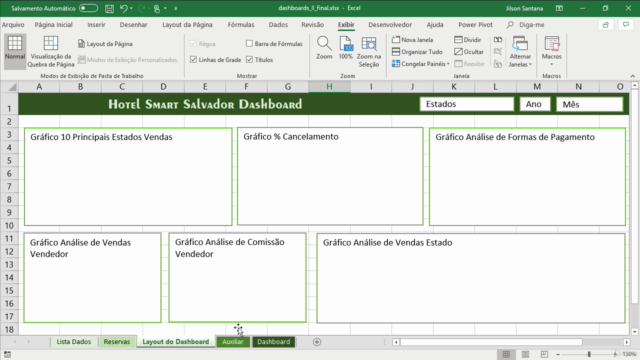Select the Gráfico % Cancelamento box
The height and width of the screenshot is (360, 640).
point(330,176)
